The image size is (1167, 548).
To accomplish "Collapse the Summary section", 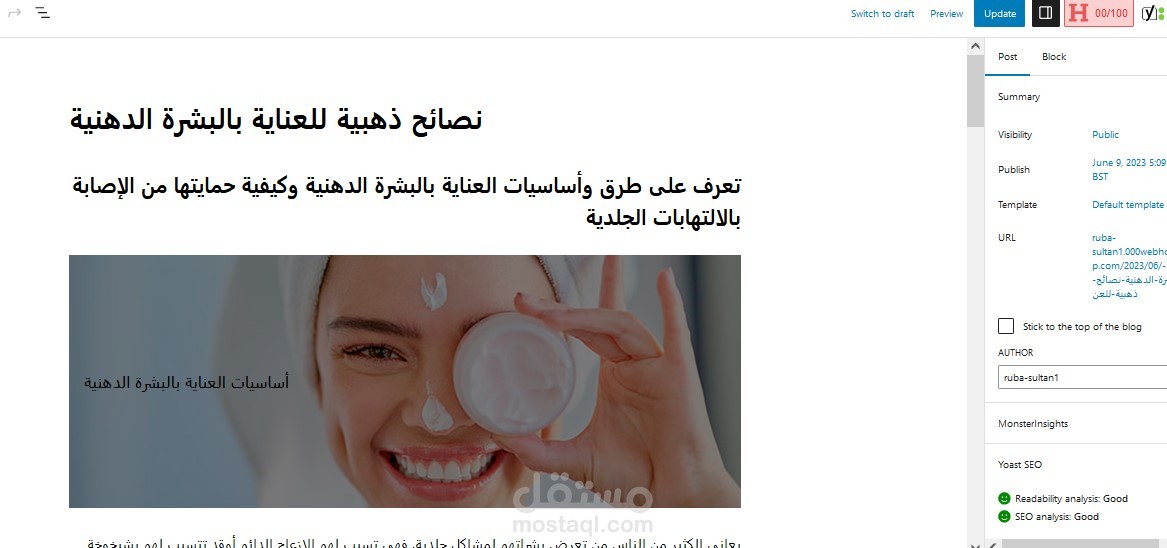I will coord(1075,97).
